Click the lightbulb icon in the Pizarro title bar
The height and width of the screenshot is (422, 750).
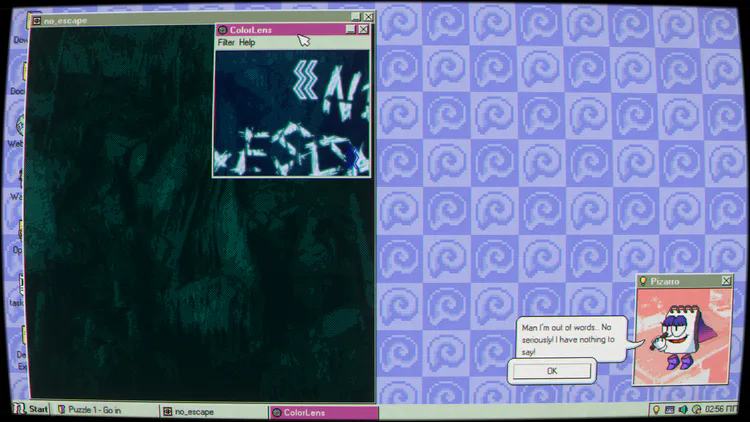(x=643, y=281)
